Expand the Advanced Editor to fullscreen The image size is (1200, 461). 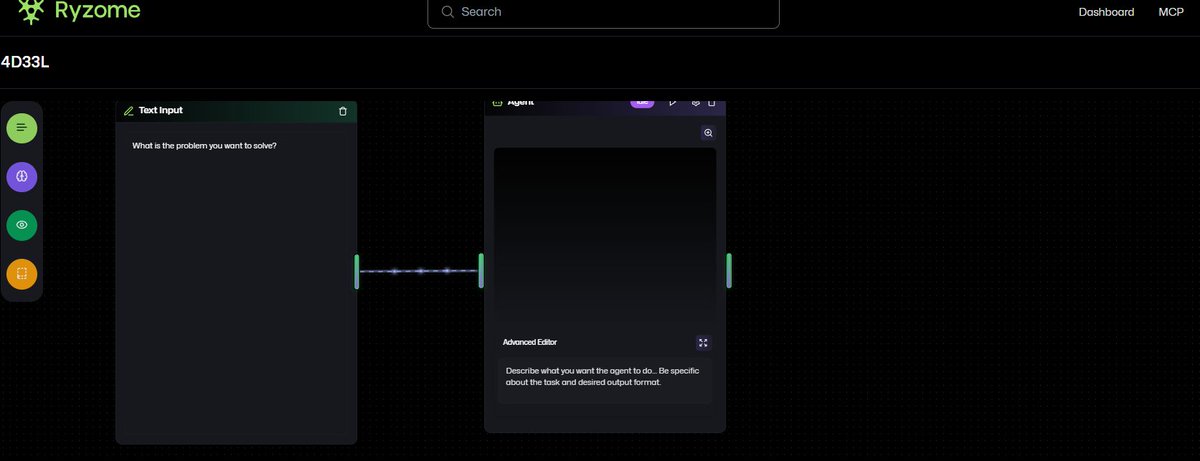point(703,342)
